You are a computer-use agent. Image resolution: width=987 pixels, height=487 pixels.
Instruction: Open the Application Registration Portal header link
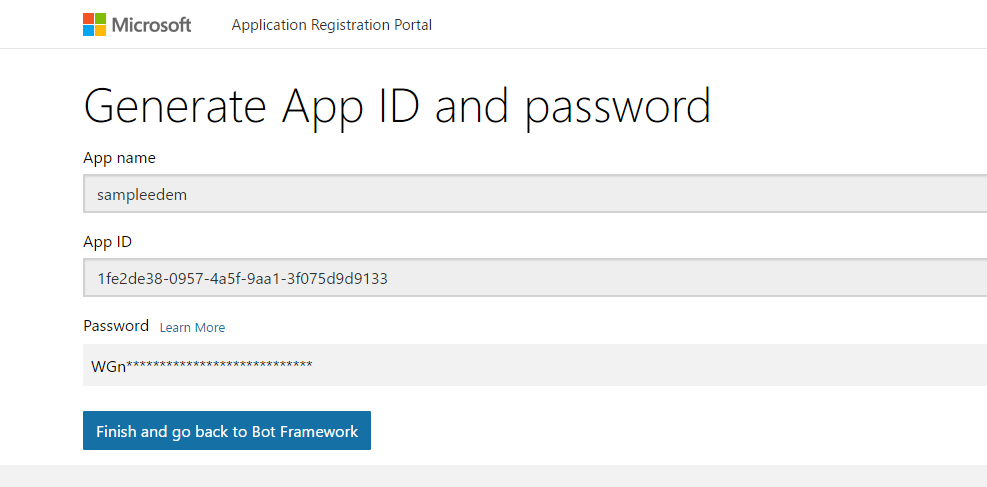(x=331, y=25)
